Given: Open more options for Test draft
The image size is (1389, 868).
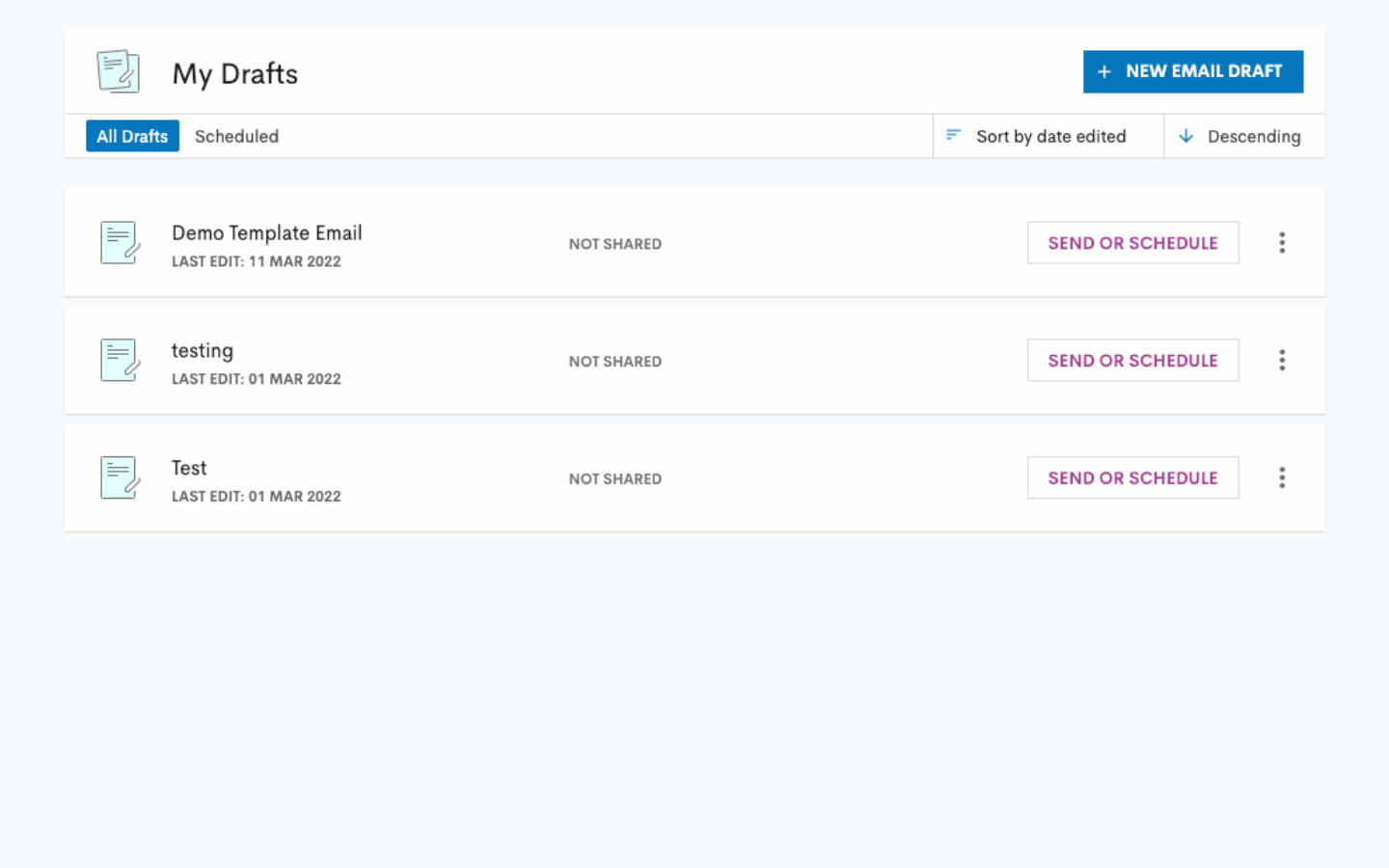Looking at the screenshot, I should click(1282, 478).
